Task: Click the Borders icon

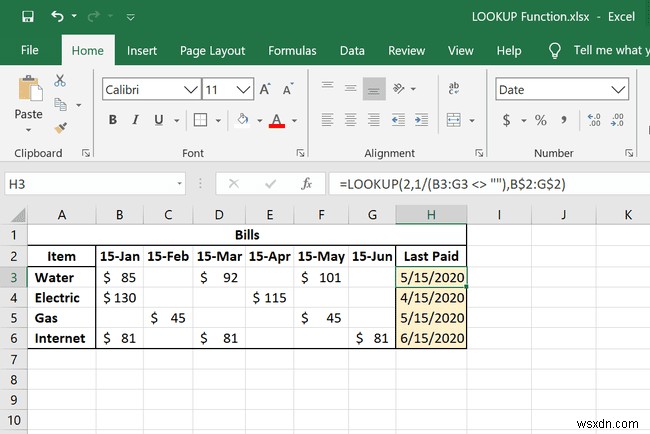Action: coord(200,120)
